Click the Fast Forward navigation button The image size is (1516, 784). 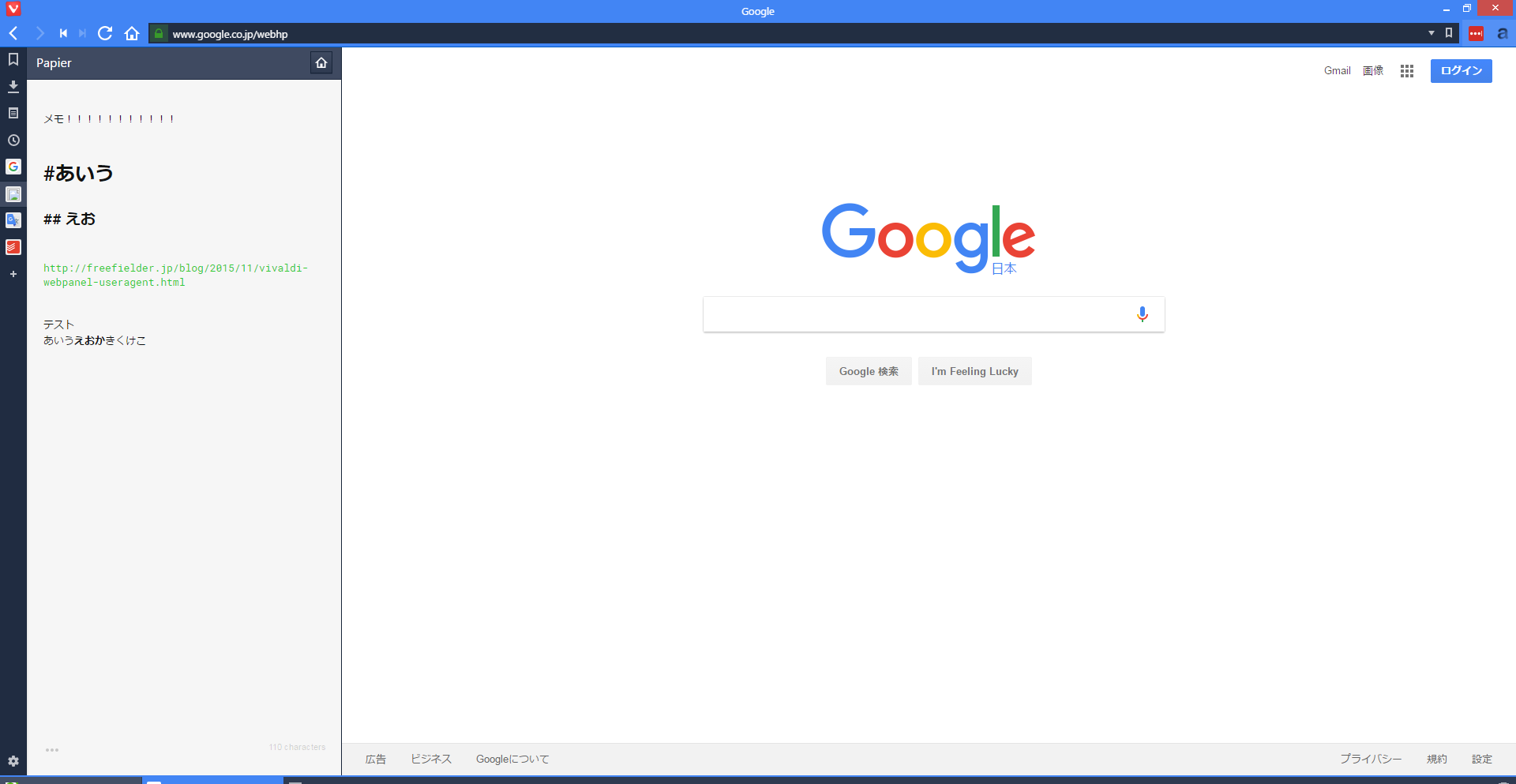[82, 33]
